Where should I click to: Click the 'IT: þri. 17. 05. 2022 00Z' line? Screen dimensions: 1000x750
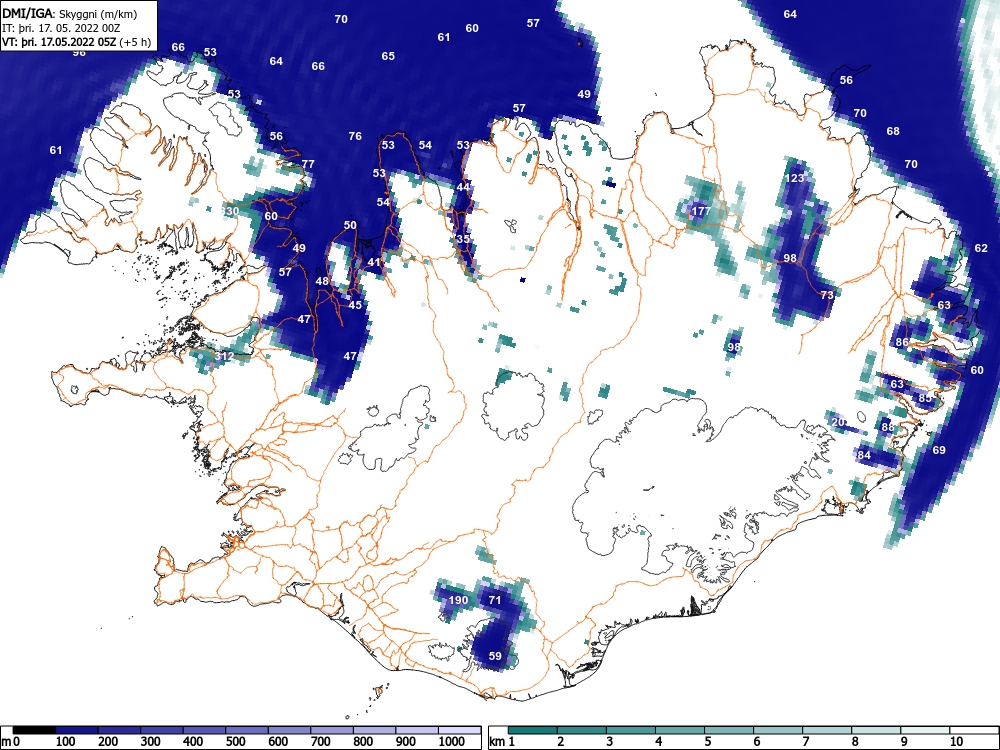pyautogui.click(x=61, y=29)
